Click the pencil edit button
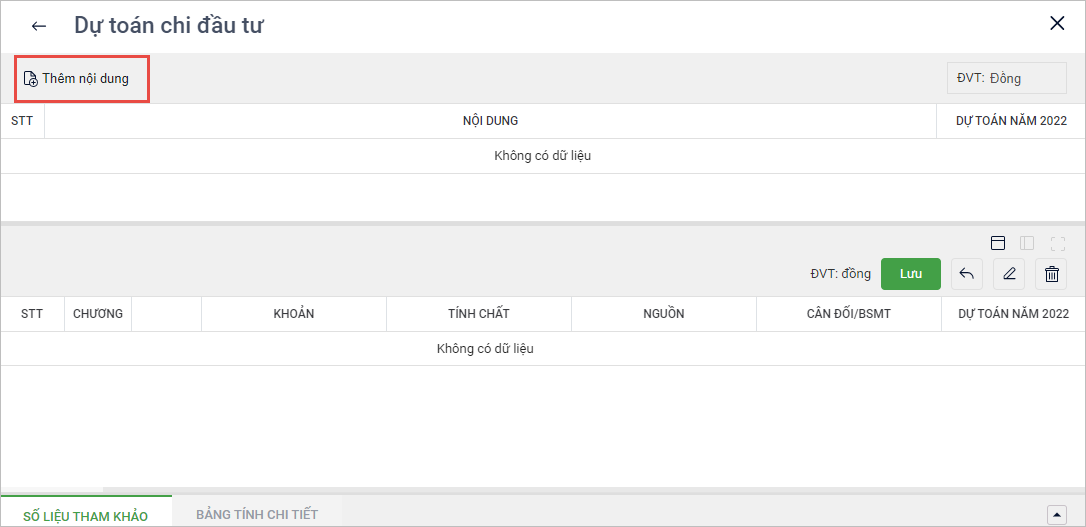The image size is (1086, 527). pos(1009,274)
